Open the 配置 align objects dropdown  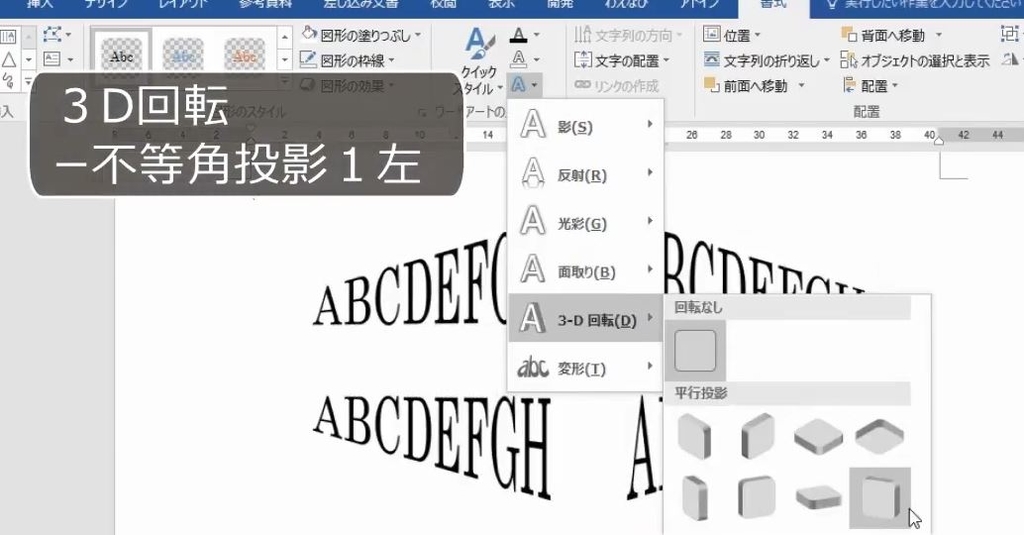871,86
